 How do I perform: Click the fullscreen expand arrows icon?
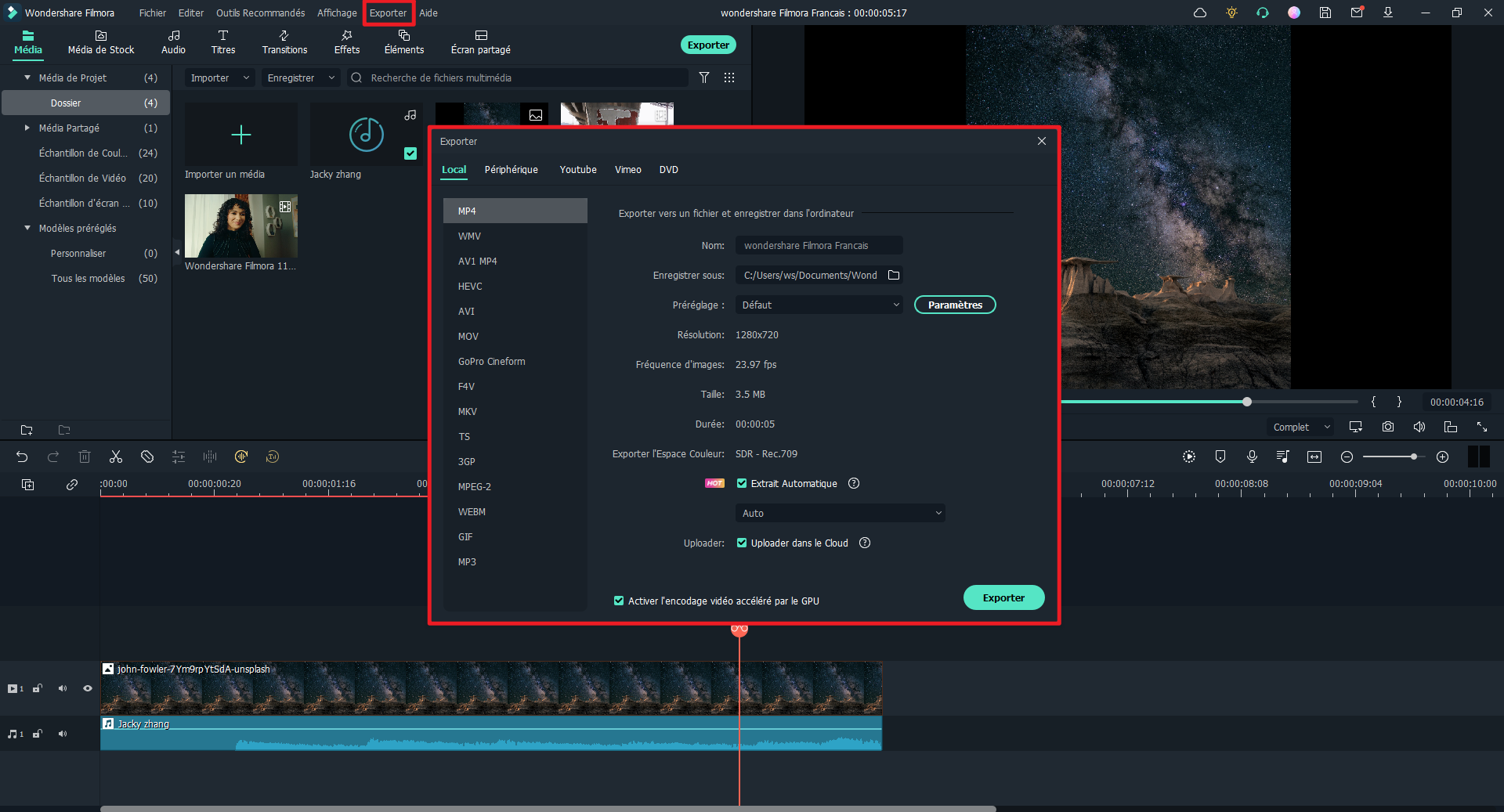tap(1482, 427)
